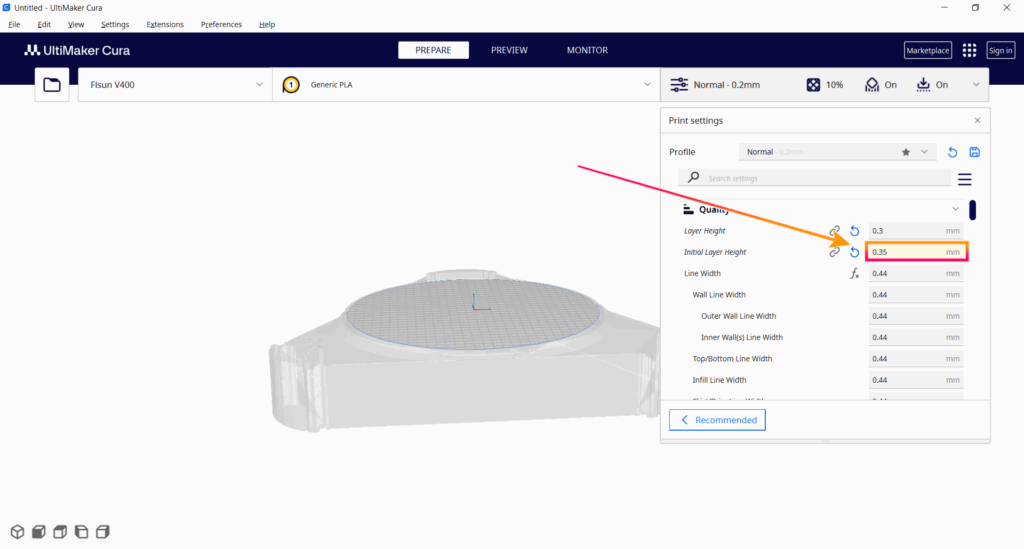Screen dimensions: 1024x549
Task: Close the Print settings panel
Action: 978,121
